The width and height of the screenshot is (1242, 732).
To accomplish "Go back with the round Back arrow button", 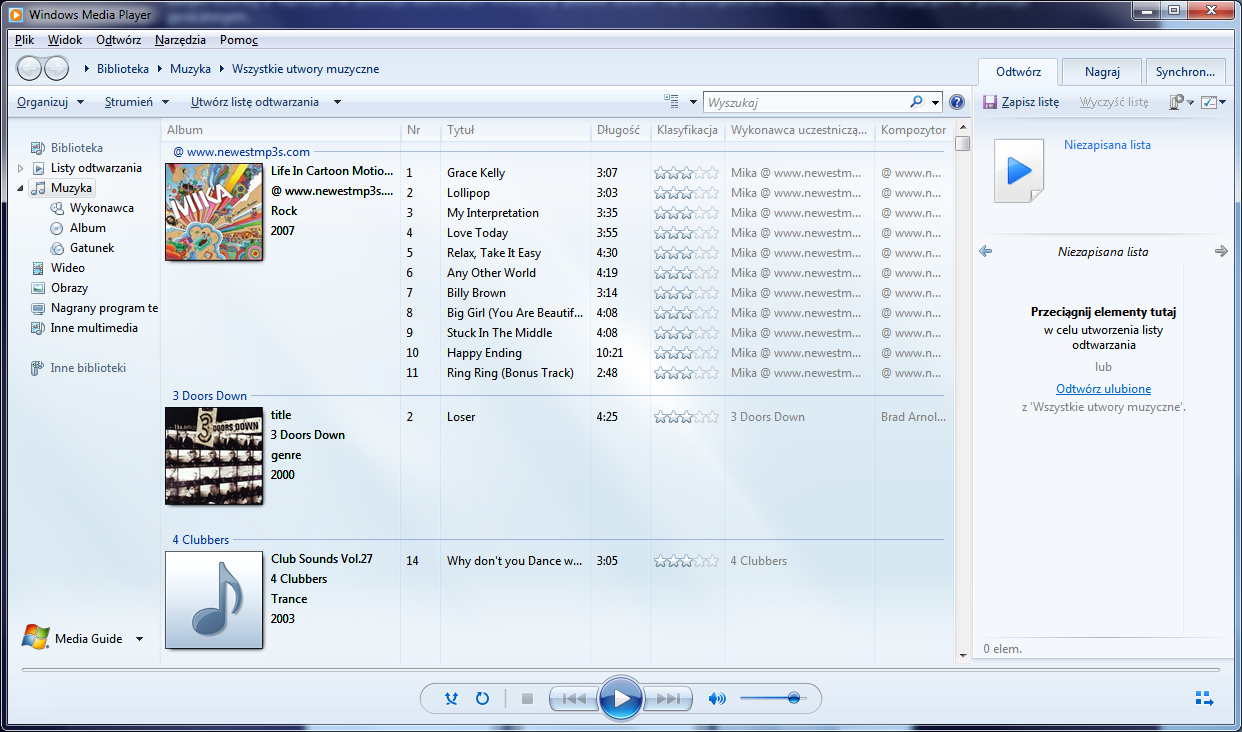I will [x=31, y=69].
